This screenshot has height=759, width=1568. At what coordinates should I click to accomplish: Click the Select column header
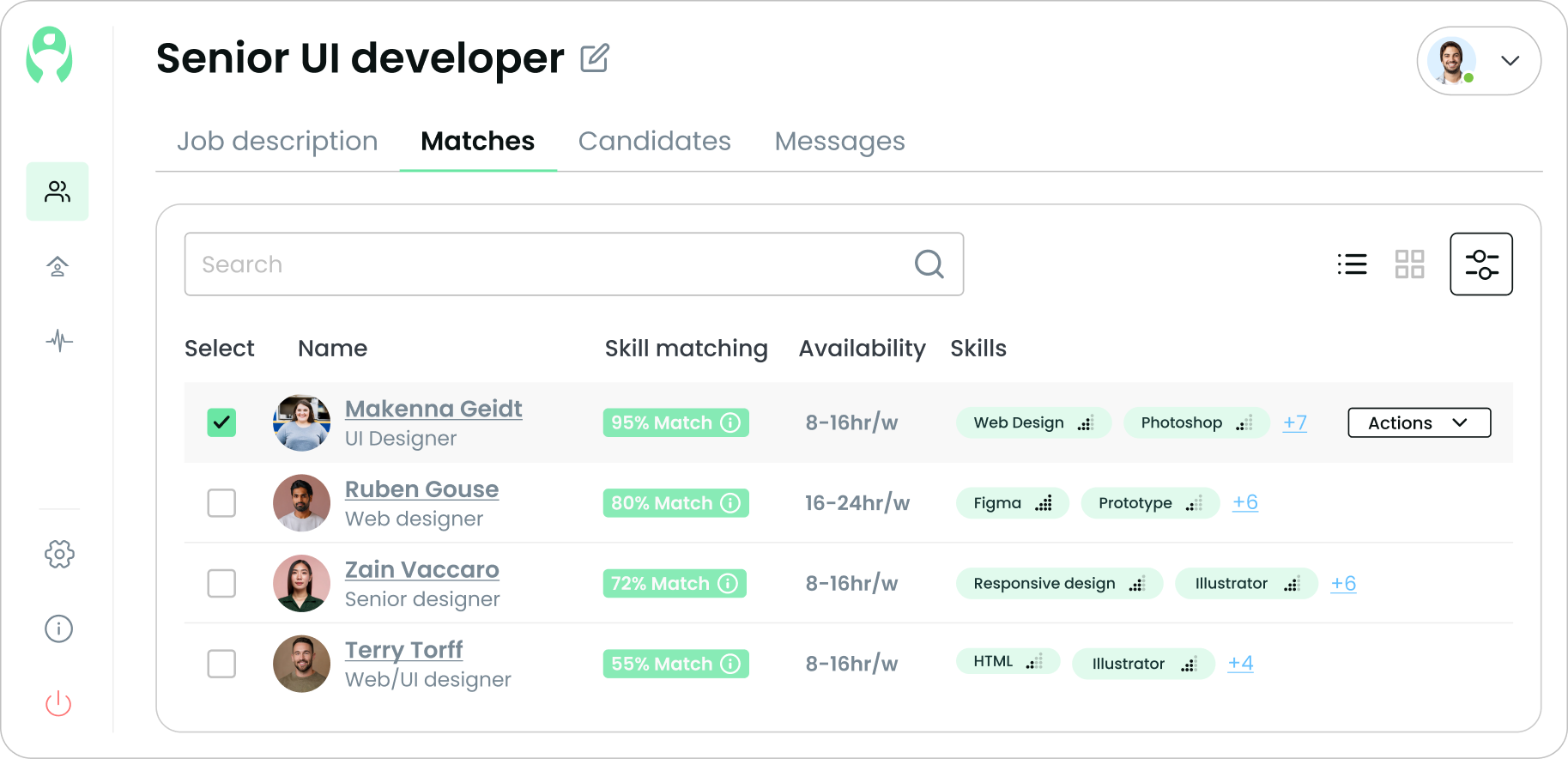click(220, 349)
